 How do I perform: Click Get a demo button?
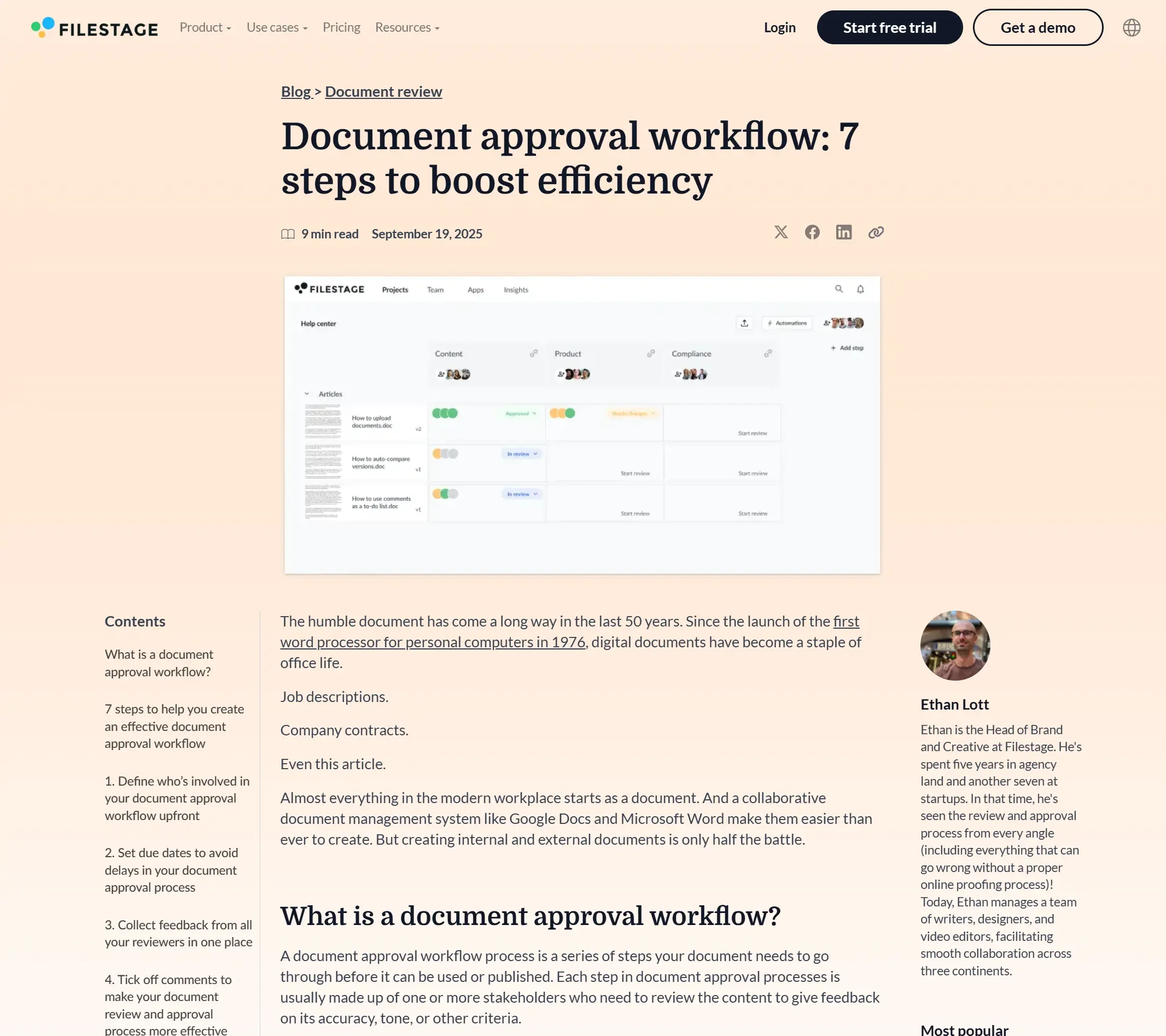(x=1037, y=27)
